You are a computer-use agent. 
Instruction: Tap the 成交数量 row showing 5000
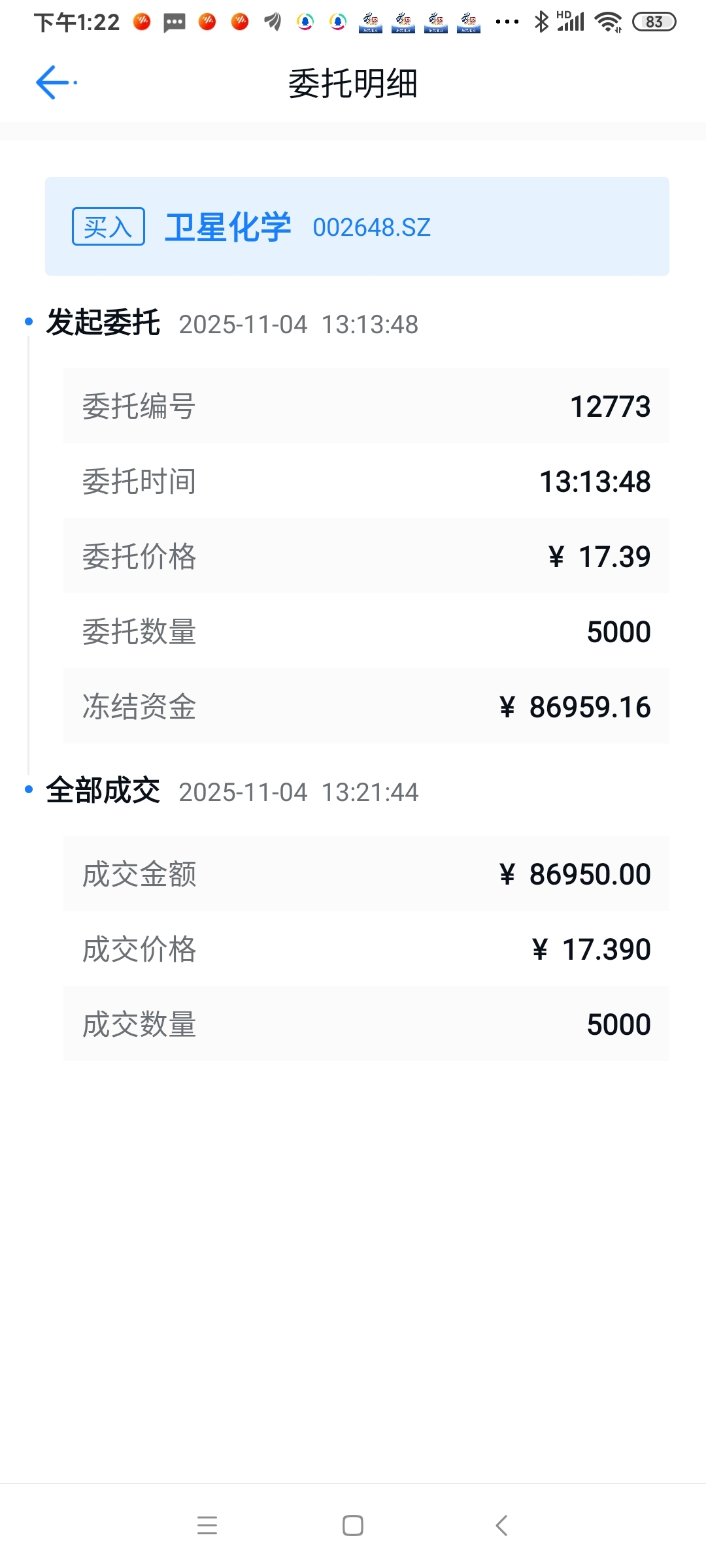coord(366,1024)
